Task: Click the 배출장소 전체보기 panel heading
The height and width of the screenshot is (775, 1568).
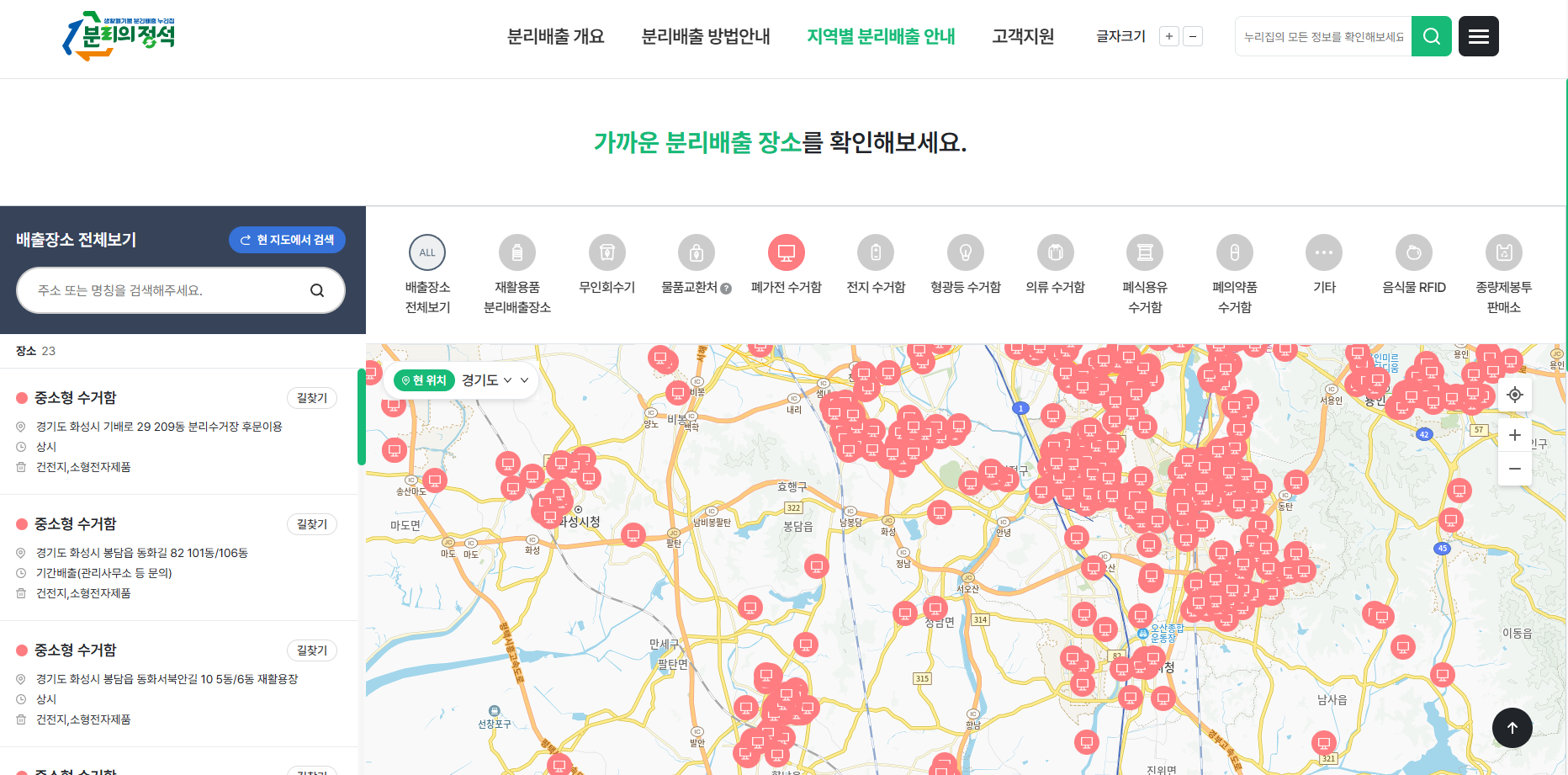Action: pos(77,240)
